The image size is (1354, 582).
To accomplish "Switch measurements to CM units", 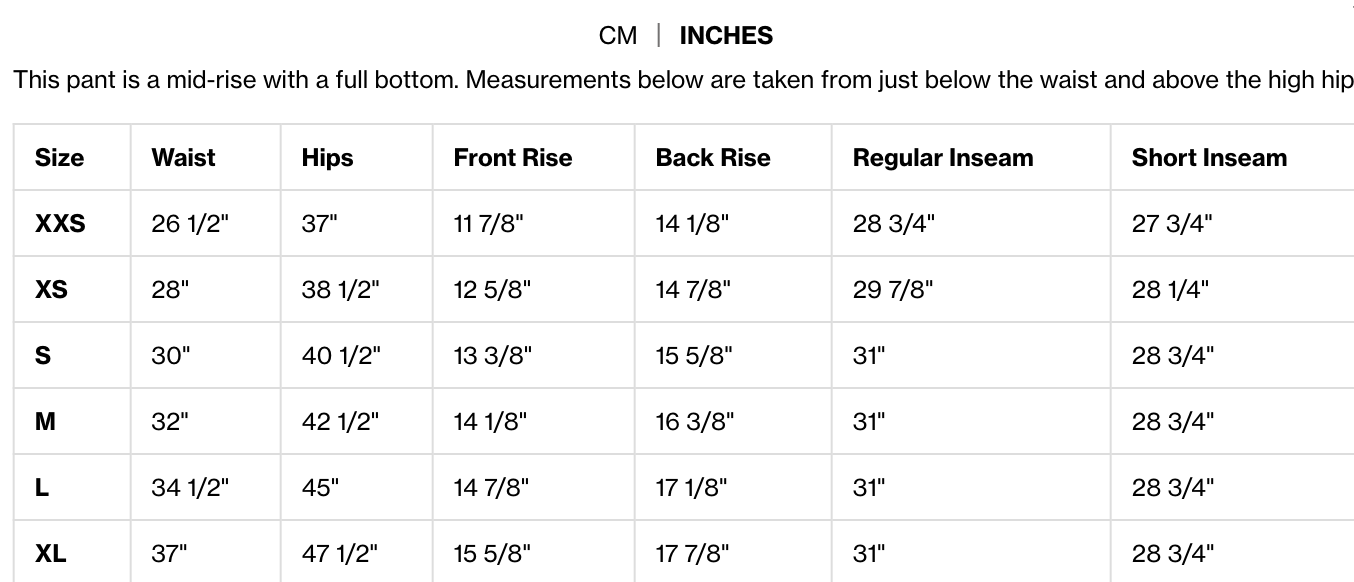I will pyautogui.click(x=617, y=36).
